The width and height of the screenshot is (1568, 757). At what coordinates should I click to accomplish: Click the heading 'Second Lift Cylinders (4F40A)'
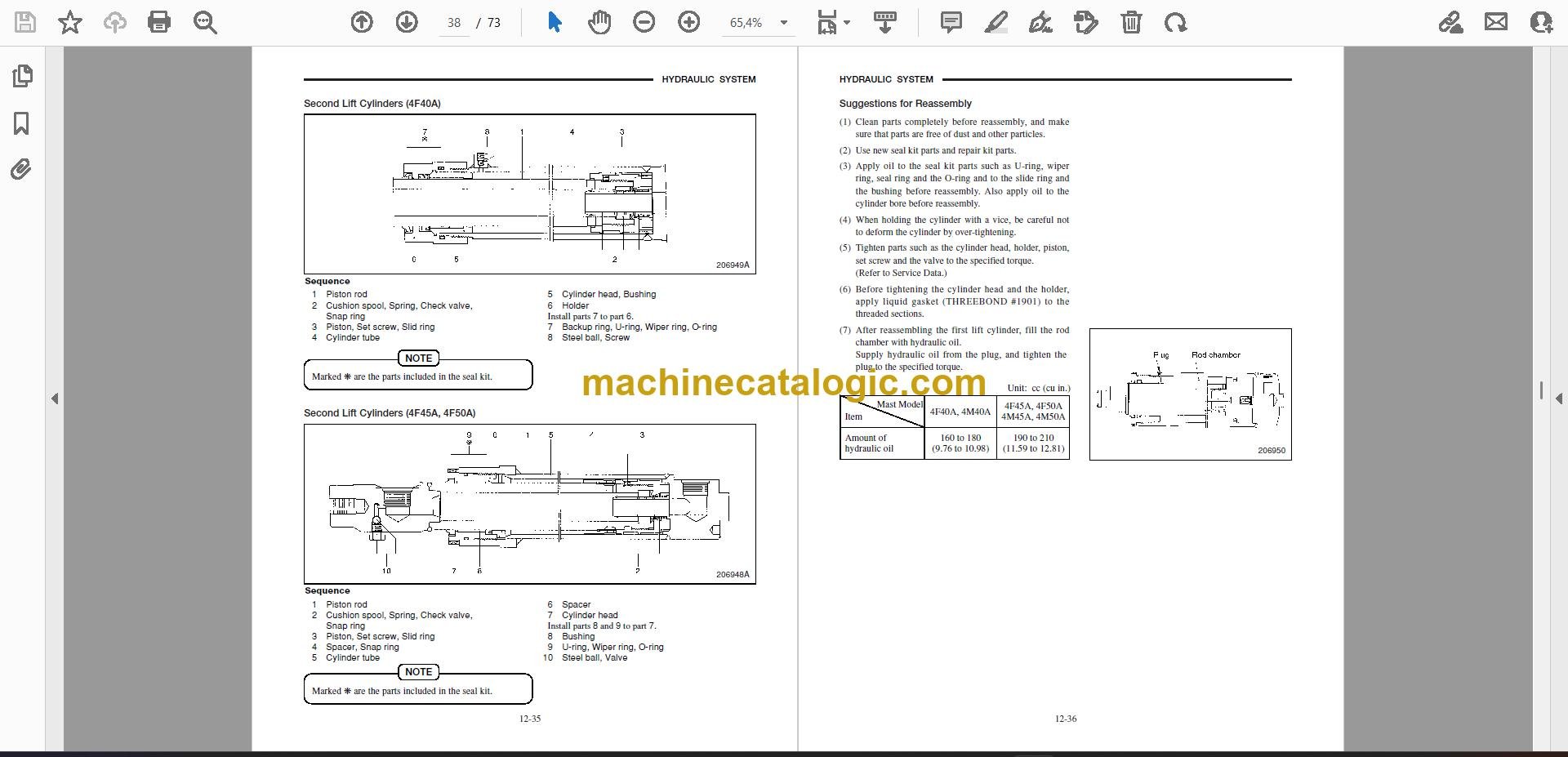(x=372, y=104)
